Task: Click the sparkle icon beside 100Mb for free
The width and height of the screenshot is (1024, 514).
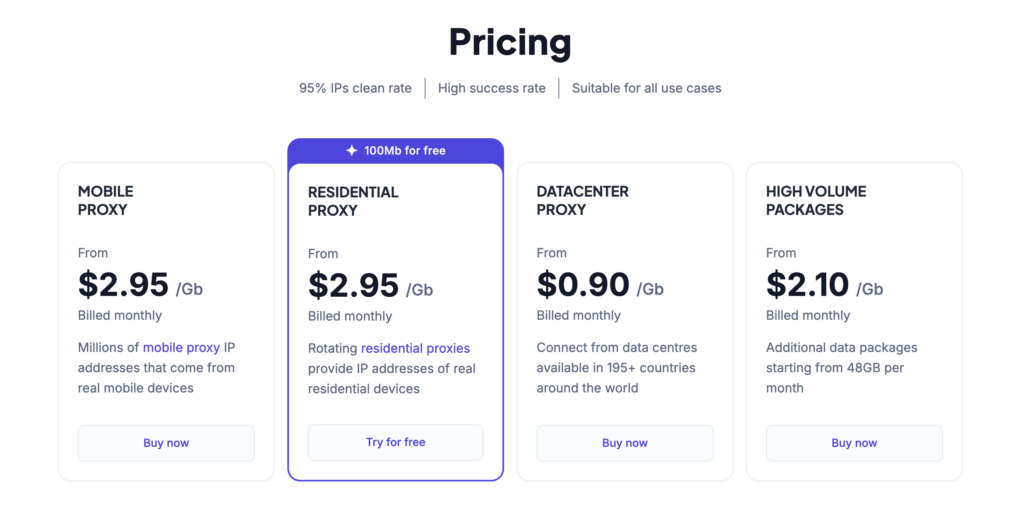Action: (x=351, y=151)
